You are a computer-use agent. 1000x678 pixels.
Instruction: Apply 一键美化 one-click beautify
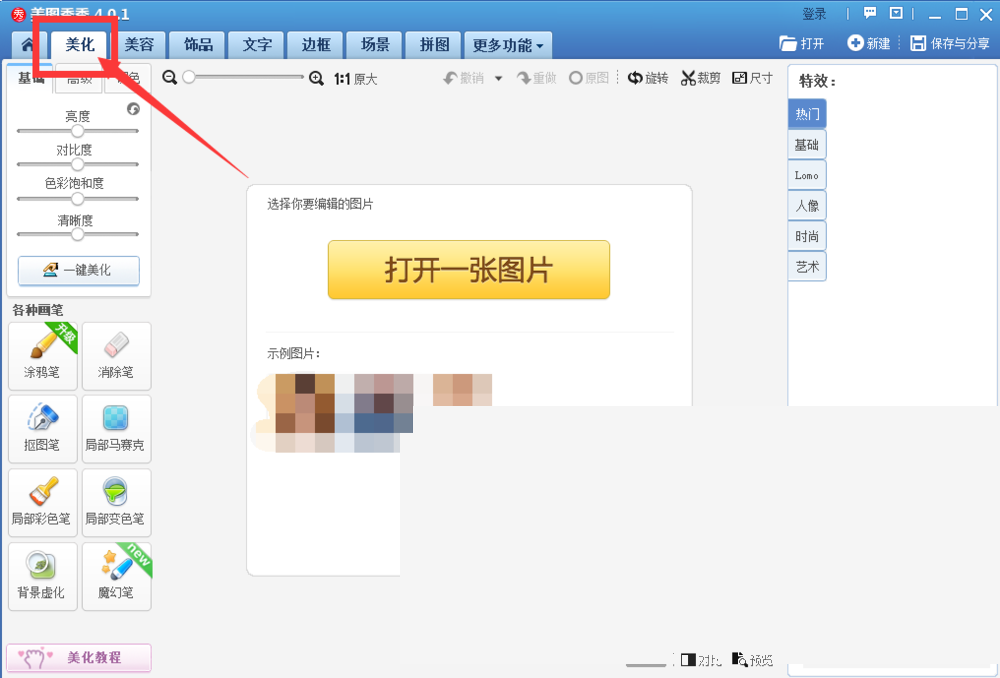pyautogui.click(x=78, y=270)
